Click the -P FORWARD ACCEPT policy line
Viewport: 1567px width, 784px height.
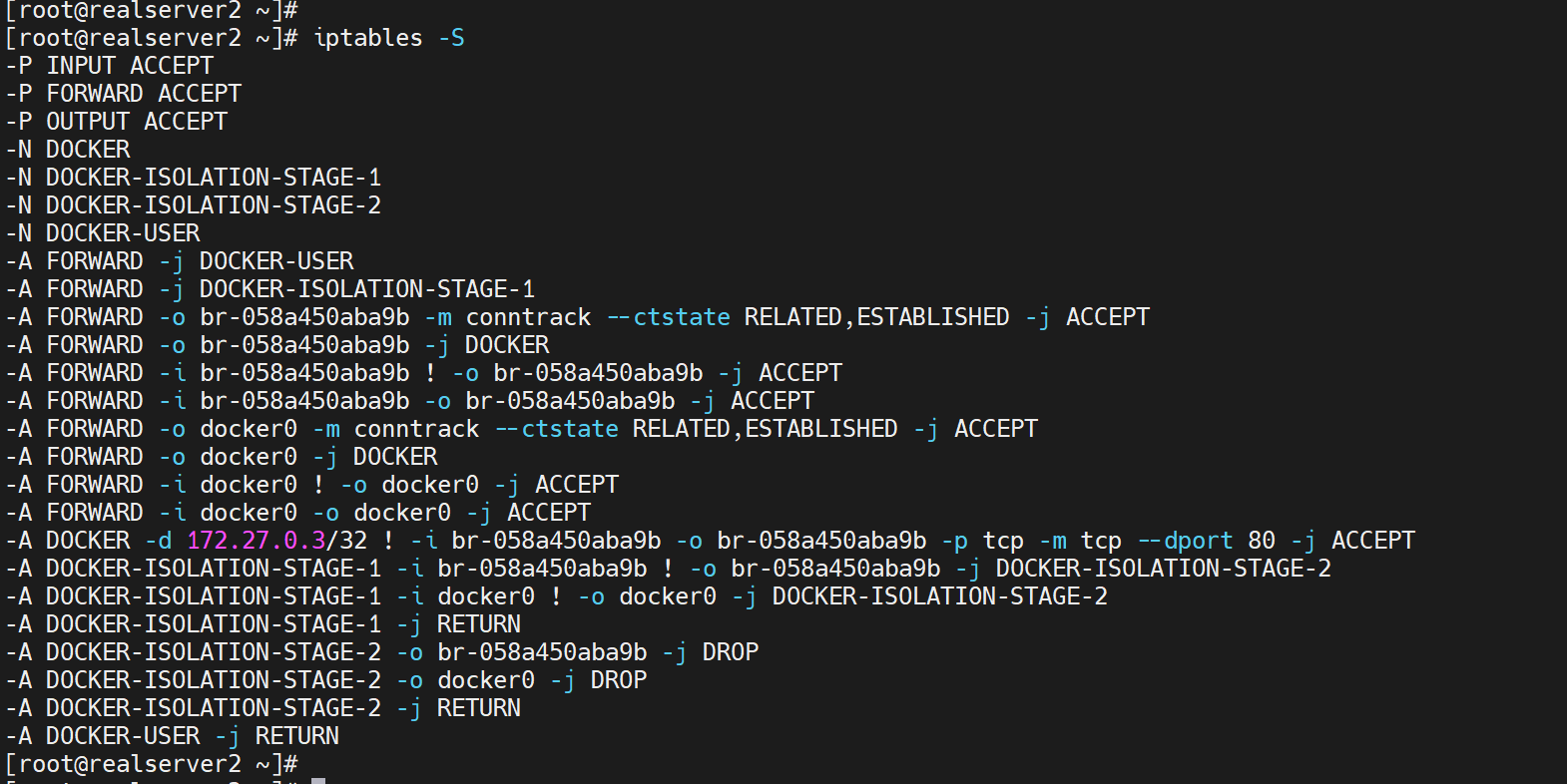pos(124,94)
